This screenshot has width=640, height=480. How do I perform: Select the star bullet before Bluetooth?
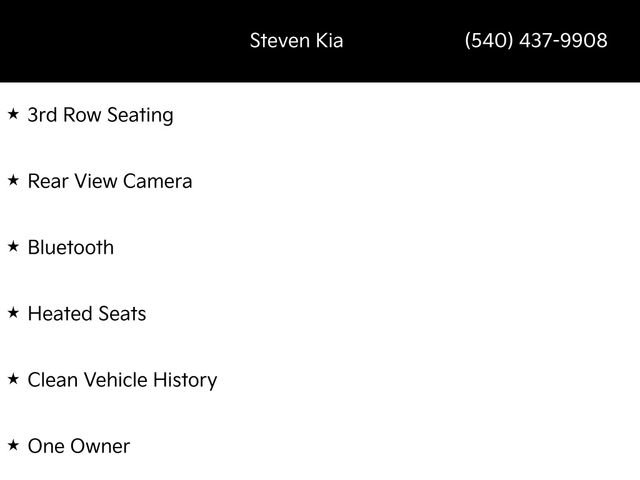13,246
